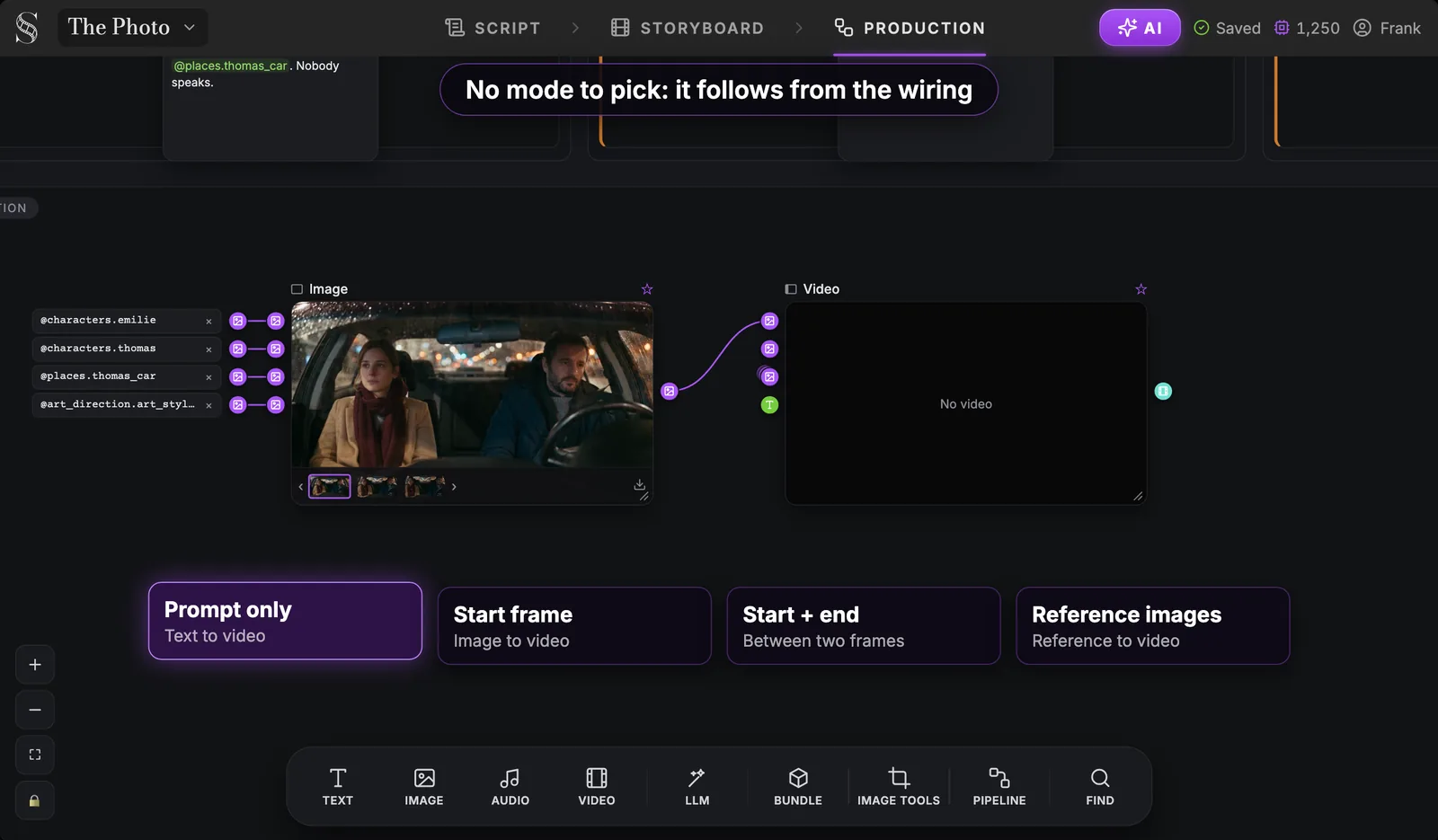This screenshot has height=840, width=1438.
Task: Select the third generated image thumbnail
Action: click(425, 486)
